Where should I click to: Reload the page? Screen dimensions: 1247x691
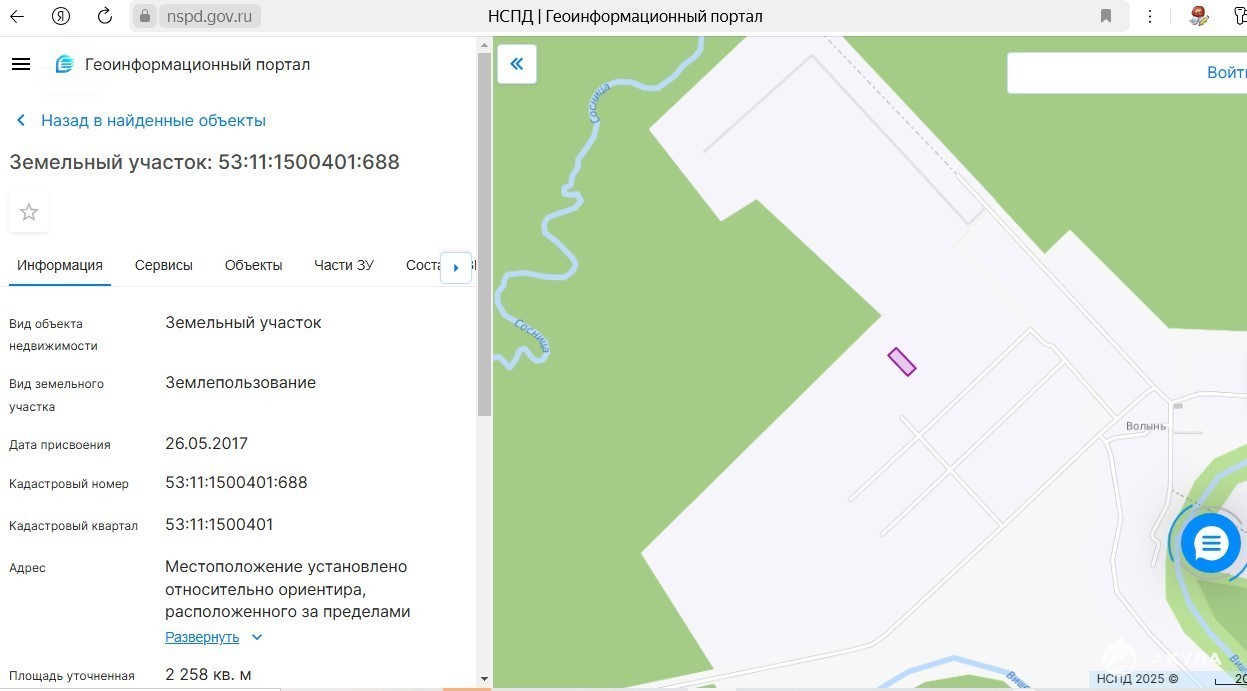[105, 16]
